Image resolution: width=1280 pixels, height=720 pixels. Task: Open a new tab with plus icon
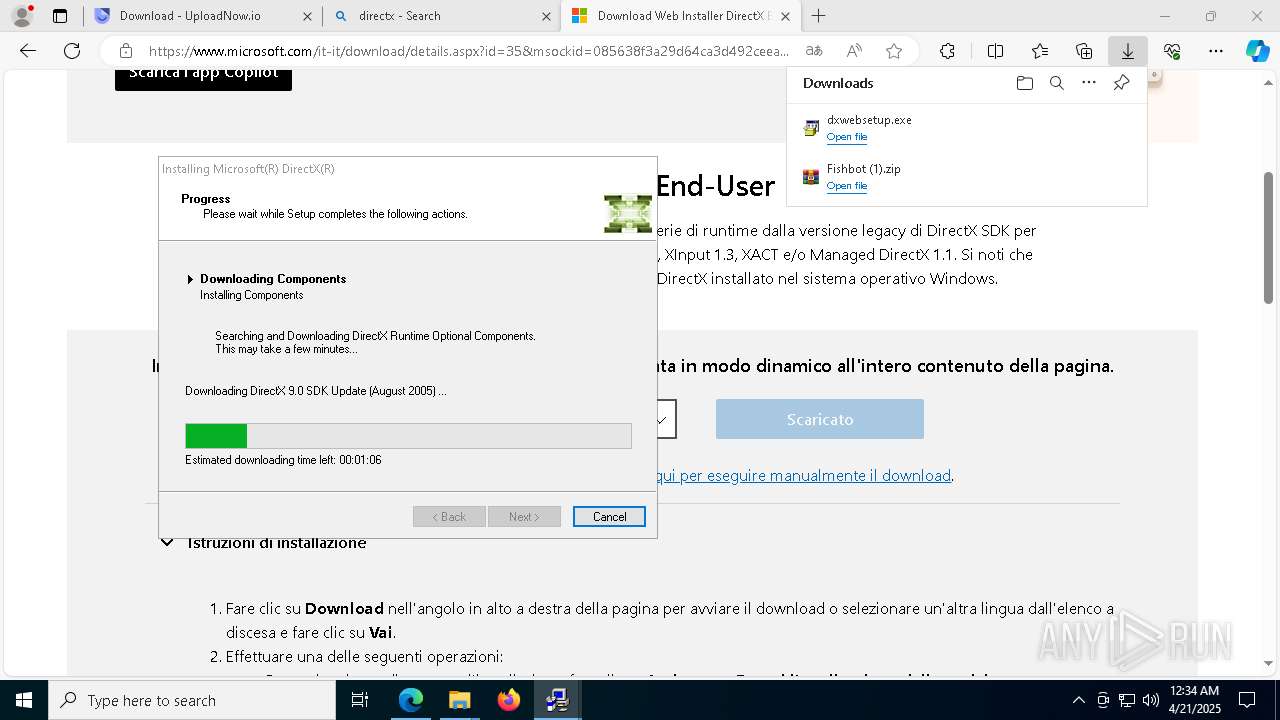tap(818, 16)
